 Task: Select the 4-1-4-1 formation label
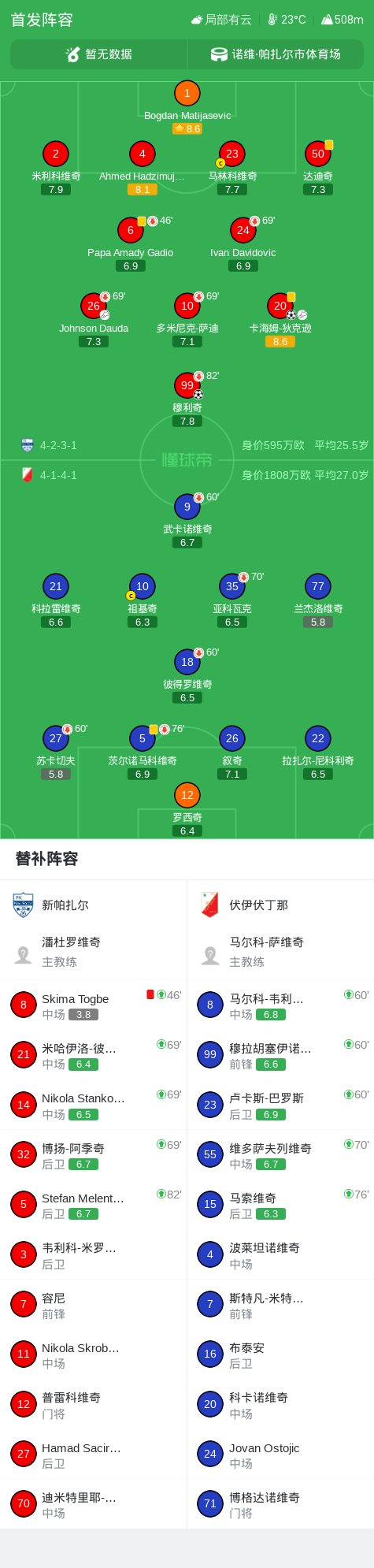pyautogui.click(x=58, y=475)
